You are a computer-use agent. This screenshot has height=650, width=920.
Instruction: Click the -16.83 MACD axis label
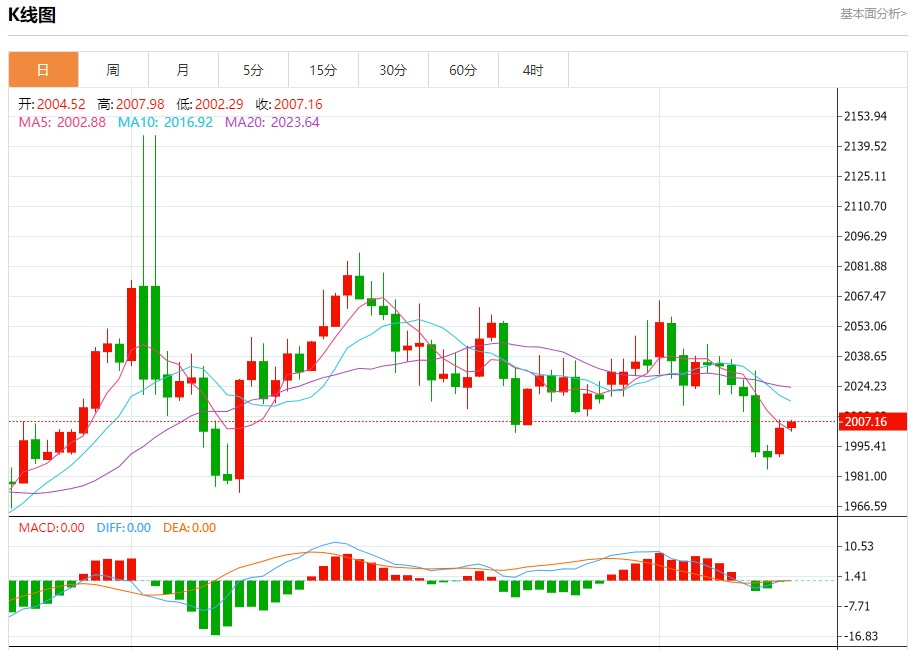860,636
